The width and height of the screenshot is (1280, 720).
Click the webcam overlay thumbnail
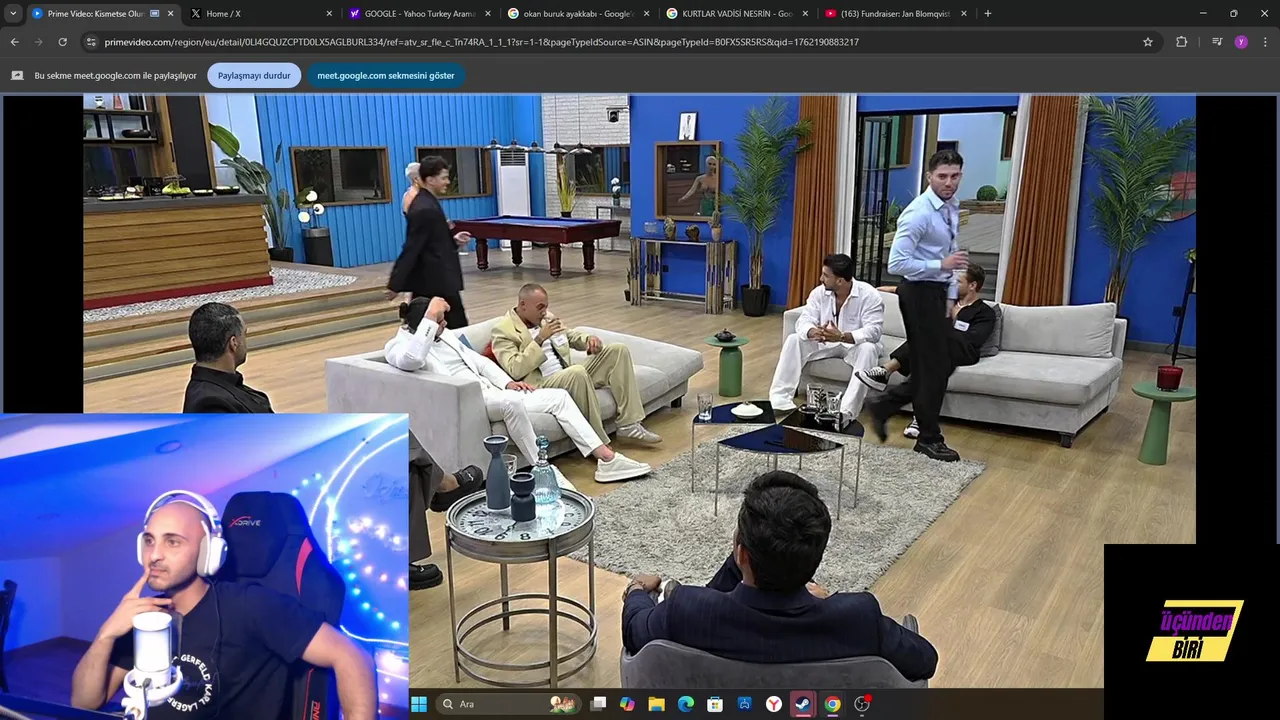204,567
